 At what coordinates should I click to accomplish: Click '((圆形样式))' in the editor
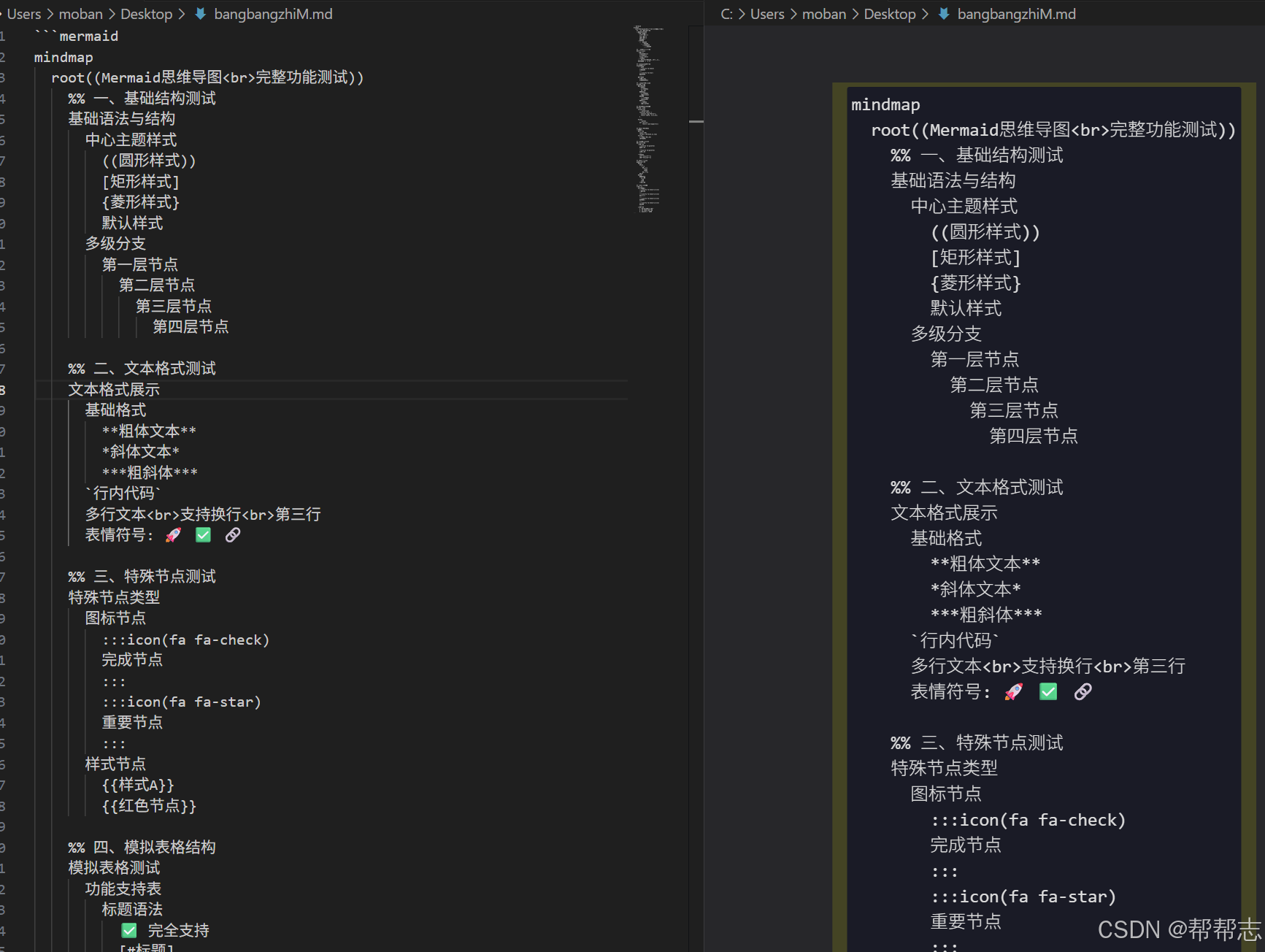(x=149, y=160)
